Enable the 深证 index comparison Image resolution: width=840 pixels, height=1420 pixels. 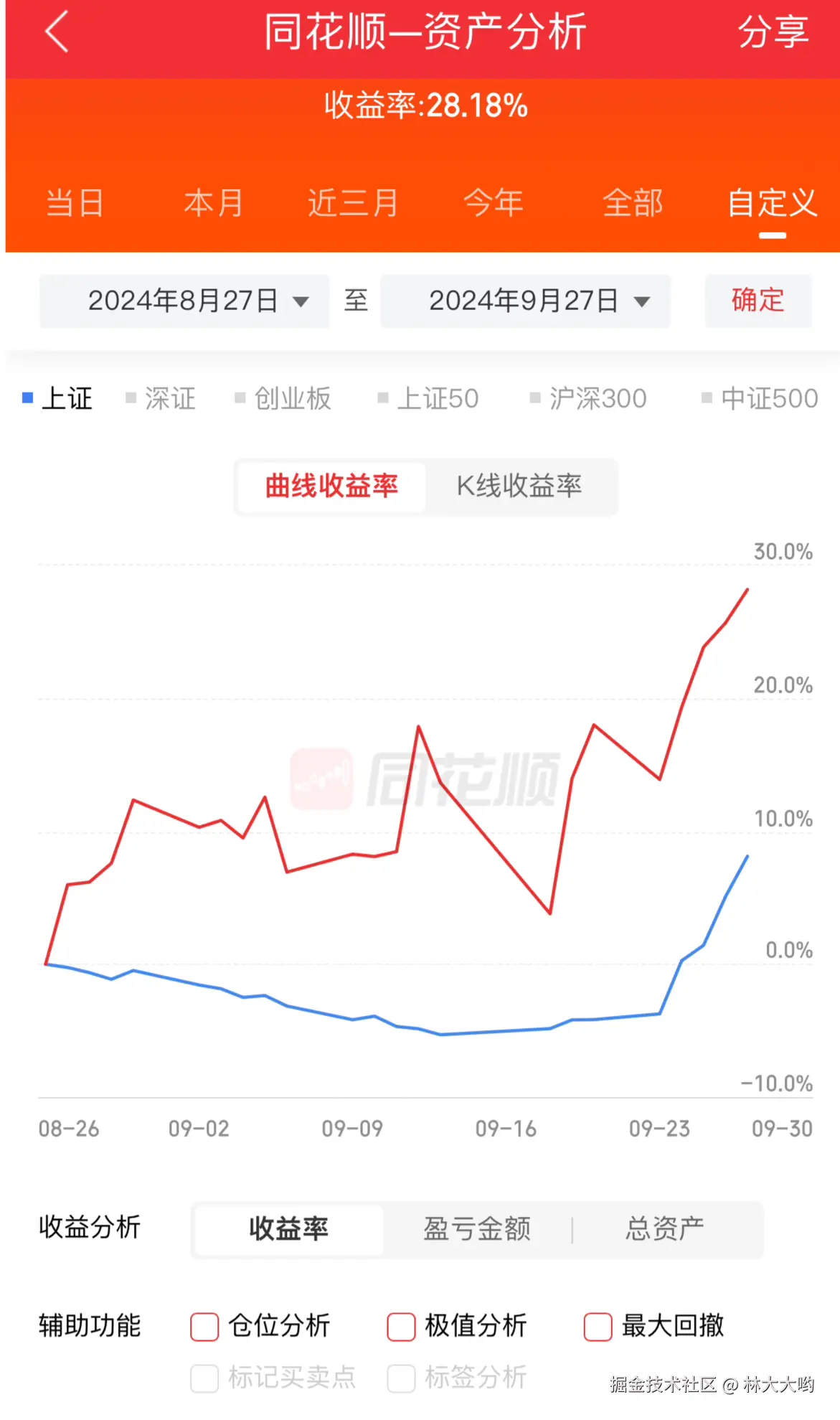(x=163, y=399)
